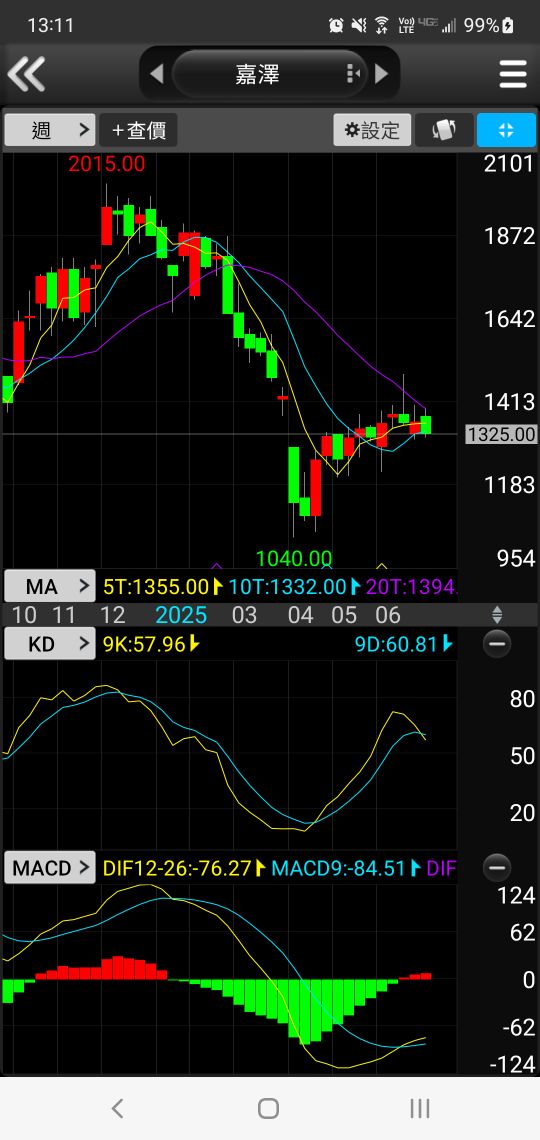Tap the Android home navigation button
Viewport: 540px width, 1140px height.
coord(269,1109)
